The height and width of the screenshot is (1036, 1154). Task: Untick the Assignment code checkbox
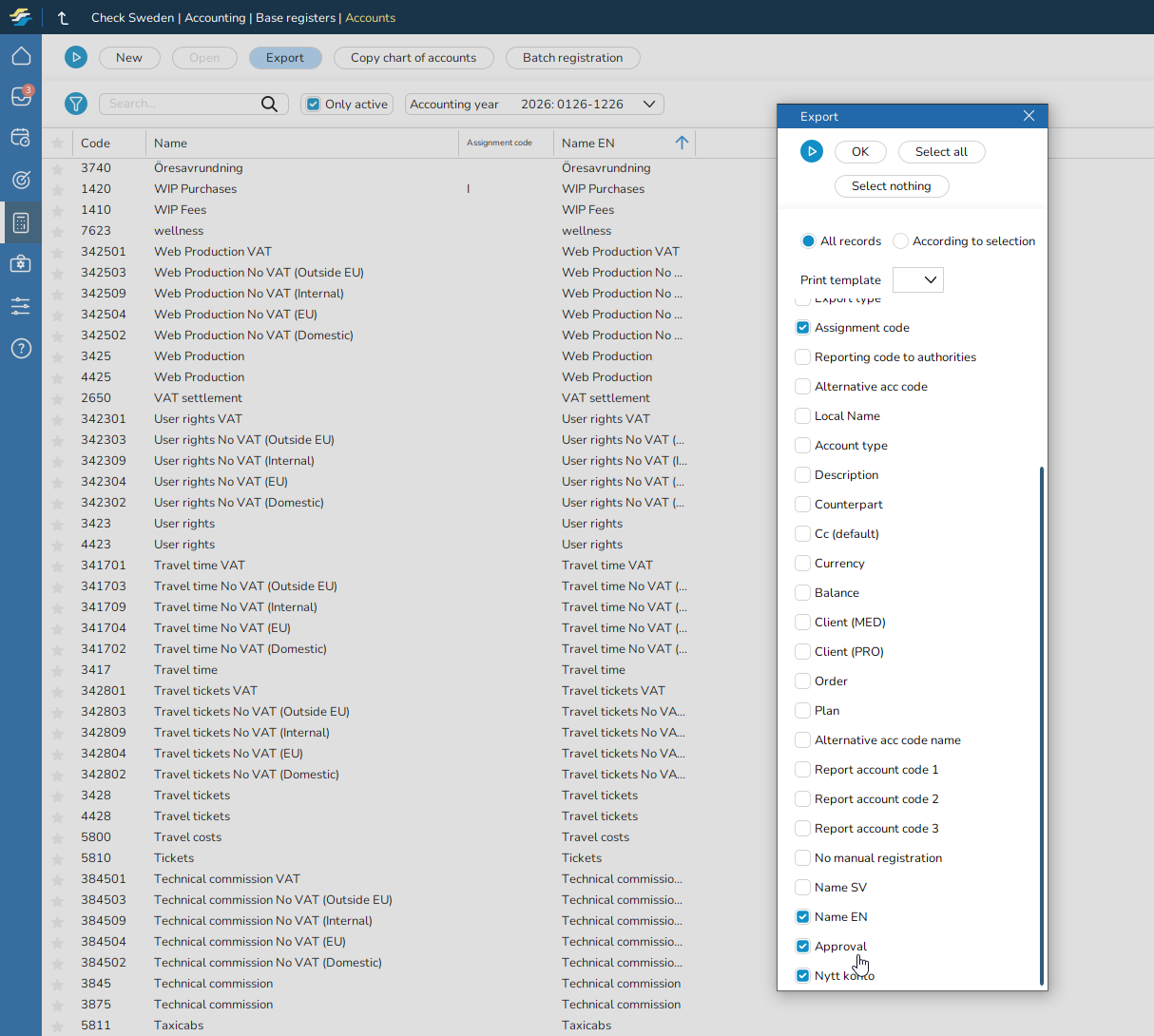coord(803,328)
